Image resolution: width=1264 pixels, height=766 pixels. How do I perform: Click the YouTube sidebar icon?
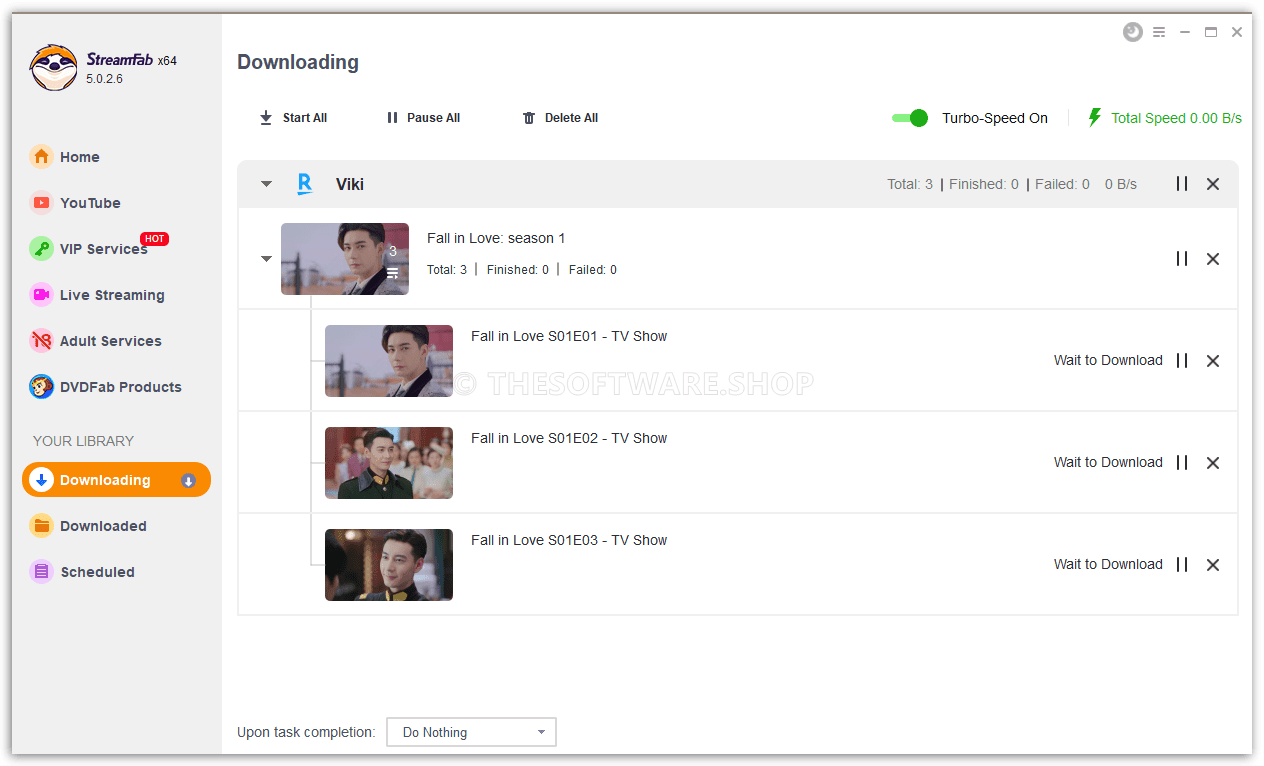point(41,203)
